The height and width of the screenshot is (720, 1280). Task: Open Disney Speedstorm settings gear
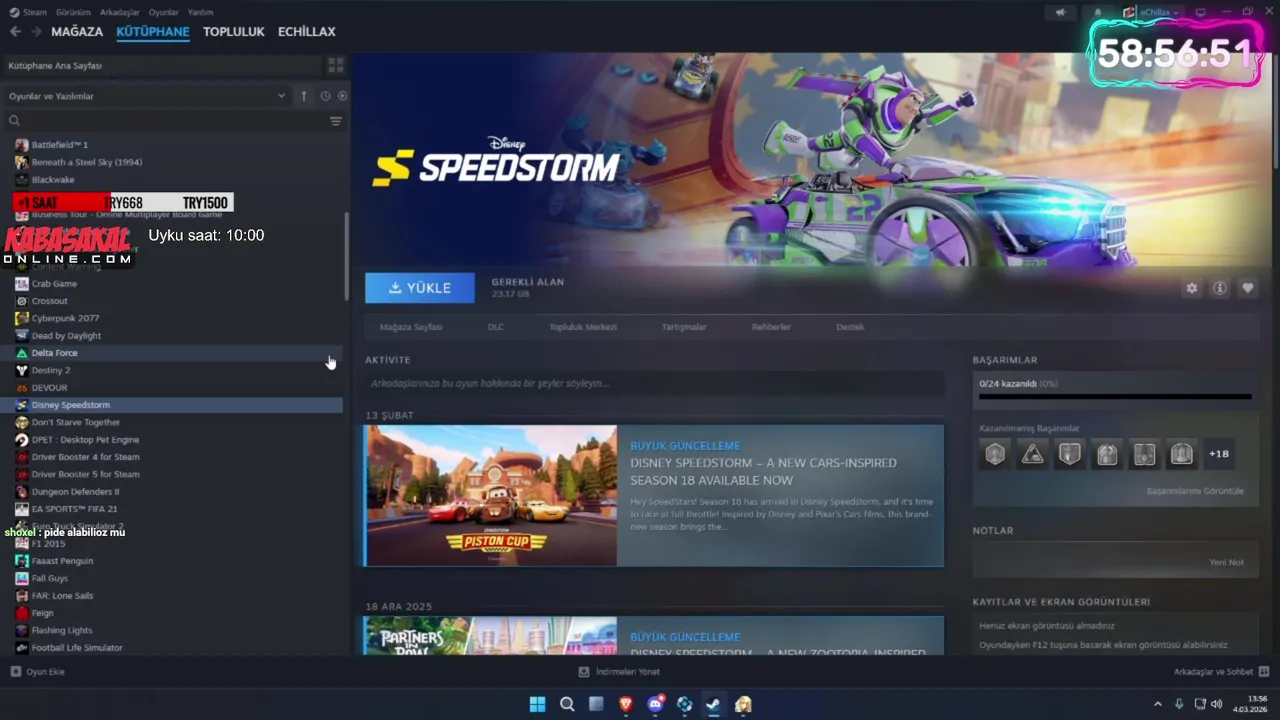point(1192,288)
